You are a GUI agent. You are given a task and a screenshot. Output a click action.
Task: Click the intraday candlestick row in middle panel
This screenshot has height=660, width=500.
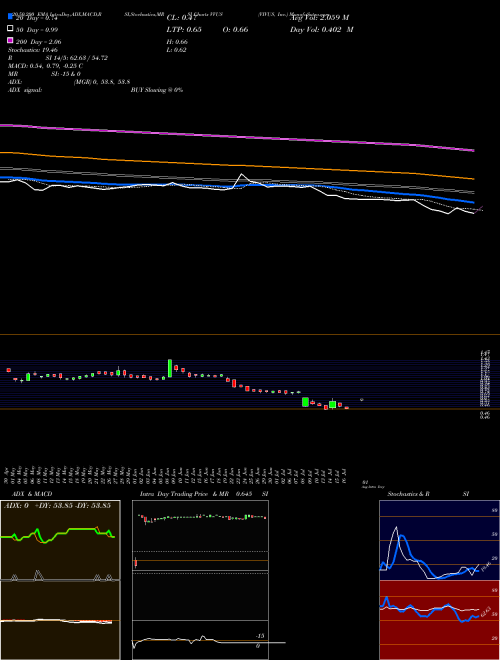(x=202, y=517)
